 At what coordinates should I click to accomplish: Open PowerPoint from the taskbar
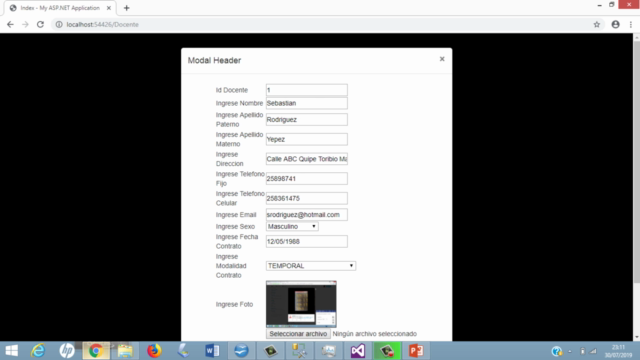coord(416,351)
